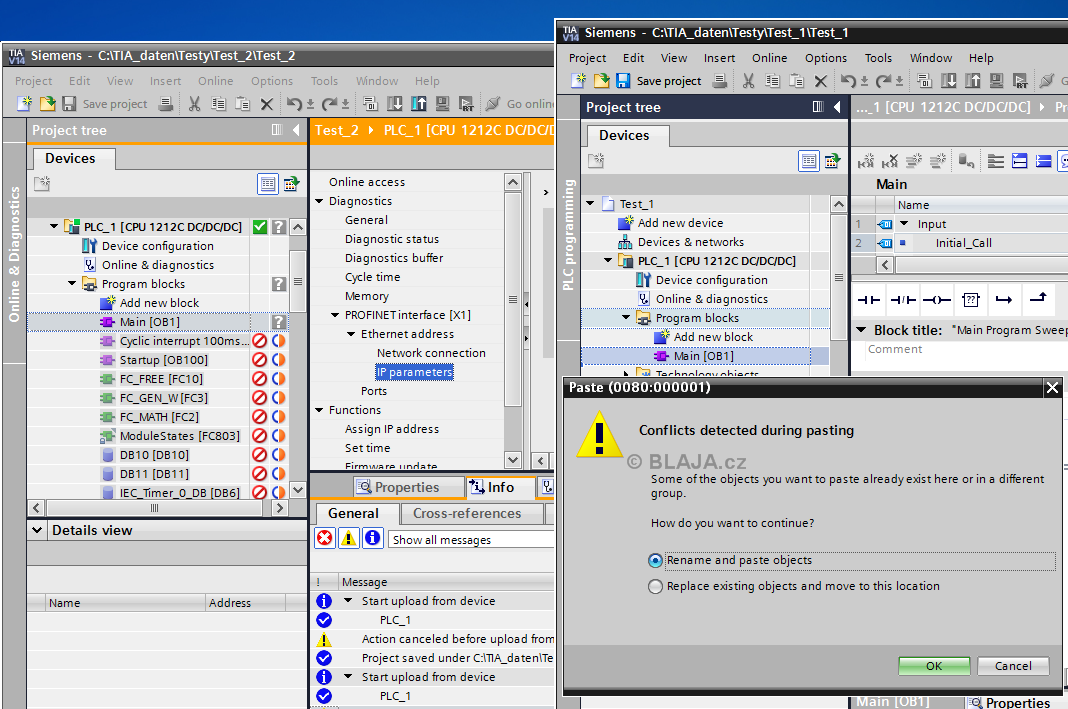Click Upload from device icon in Test_1 toolbar
1068x709 pixels.
(x=973, y=81)
